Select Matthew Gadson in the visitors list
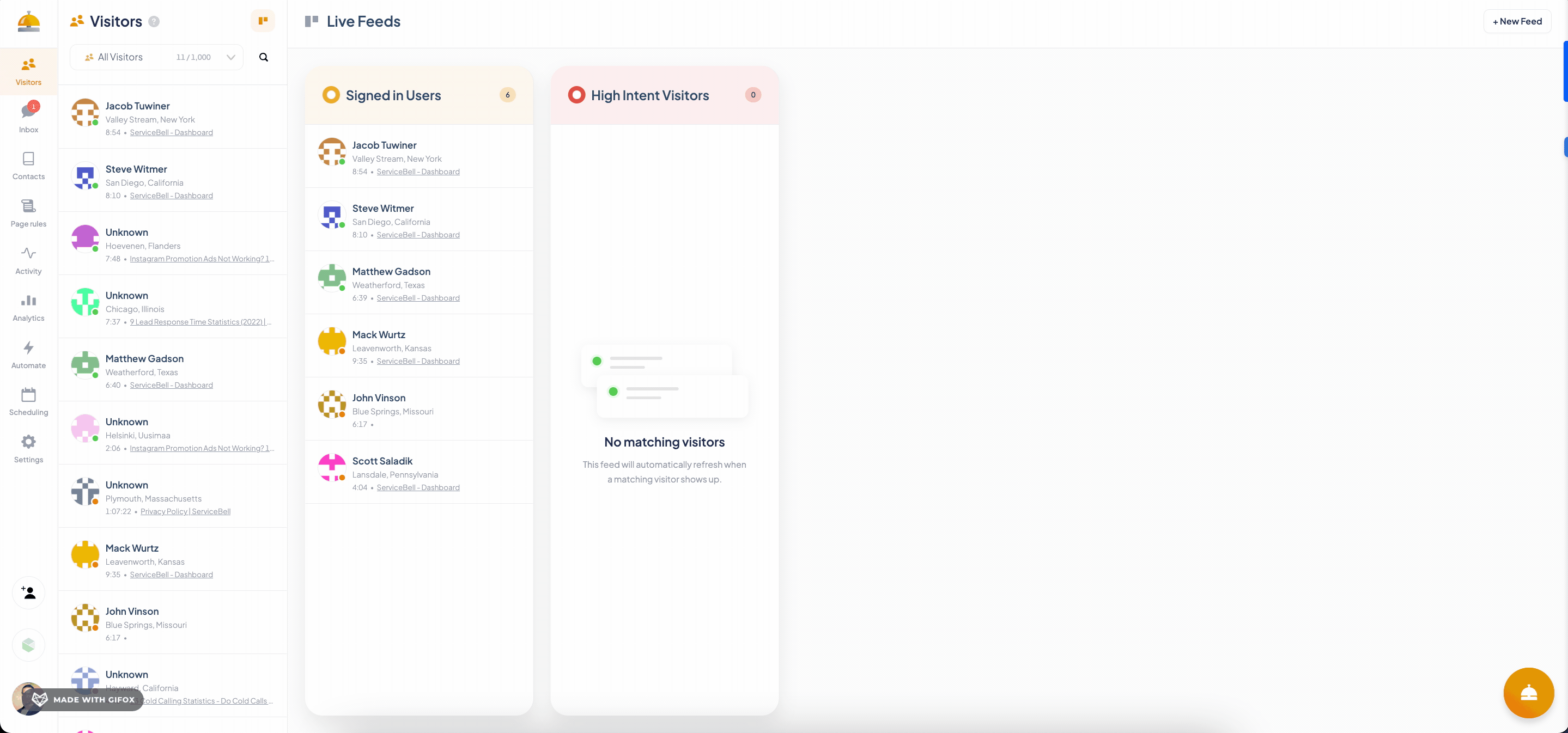The height and width of the screenshot is (733, 1568). (173, 370)
